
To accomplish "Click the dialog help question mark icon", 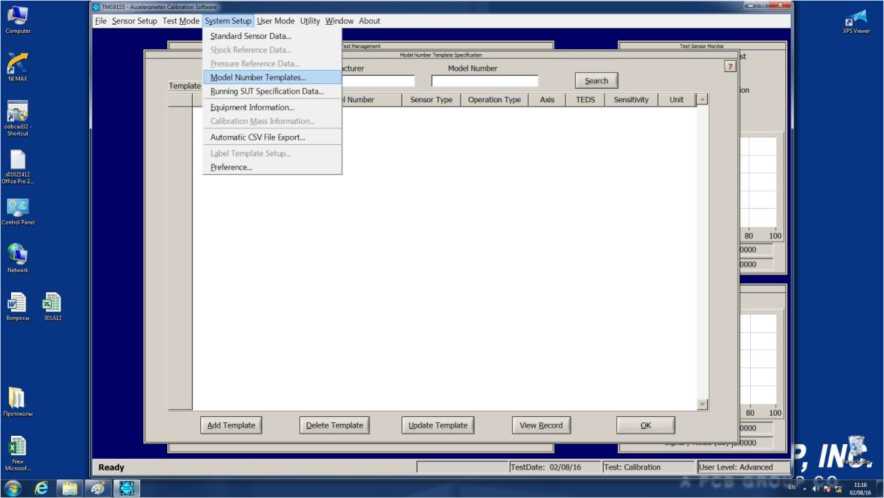I will click(x=730, y=66).
